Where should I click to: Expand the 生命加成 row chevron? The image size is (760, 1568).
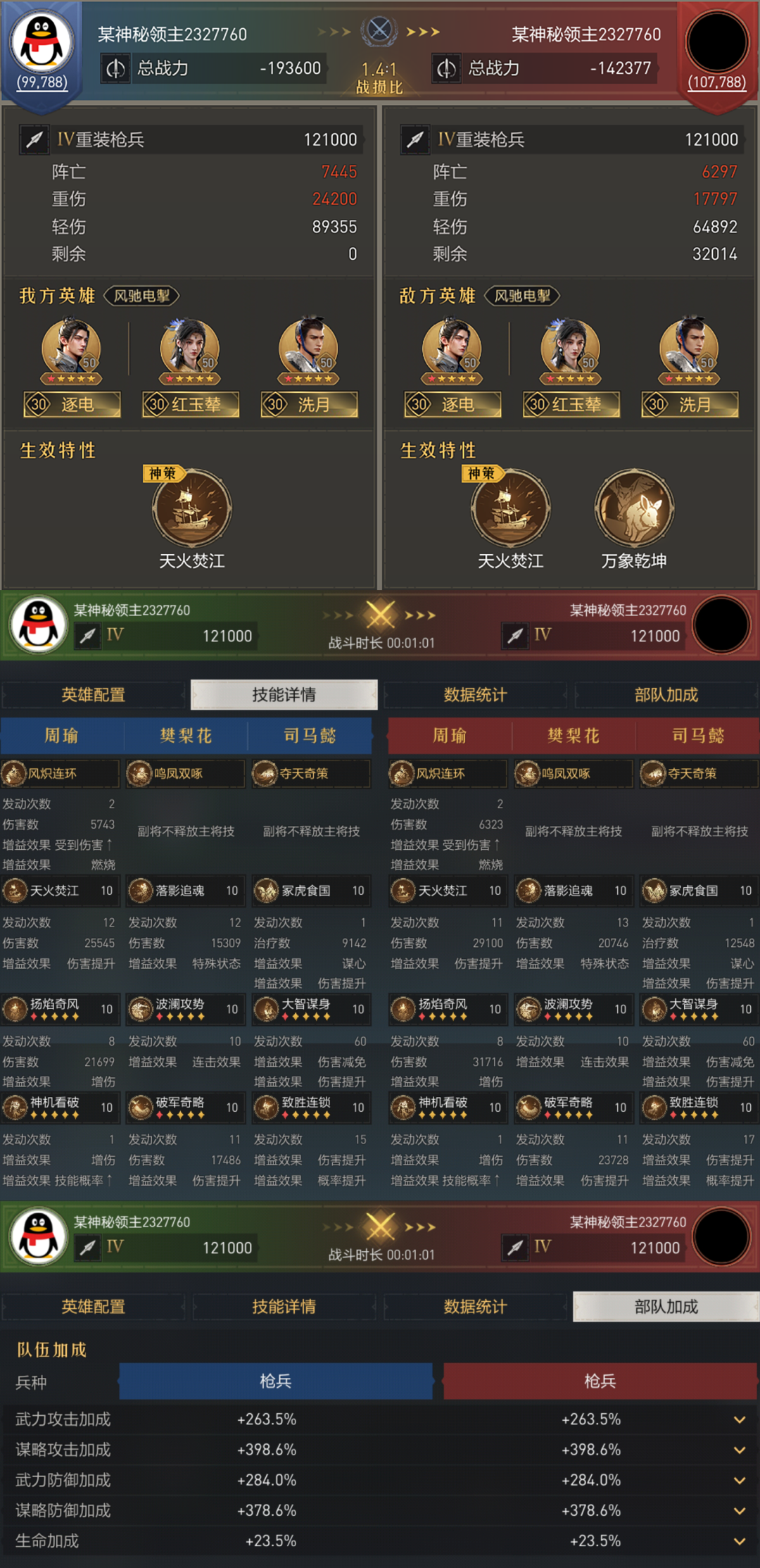(740, 1541)
